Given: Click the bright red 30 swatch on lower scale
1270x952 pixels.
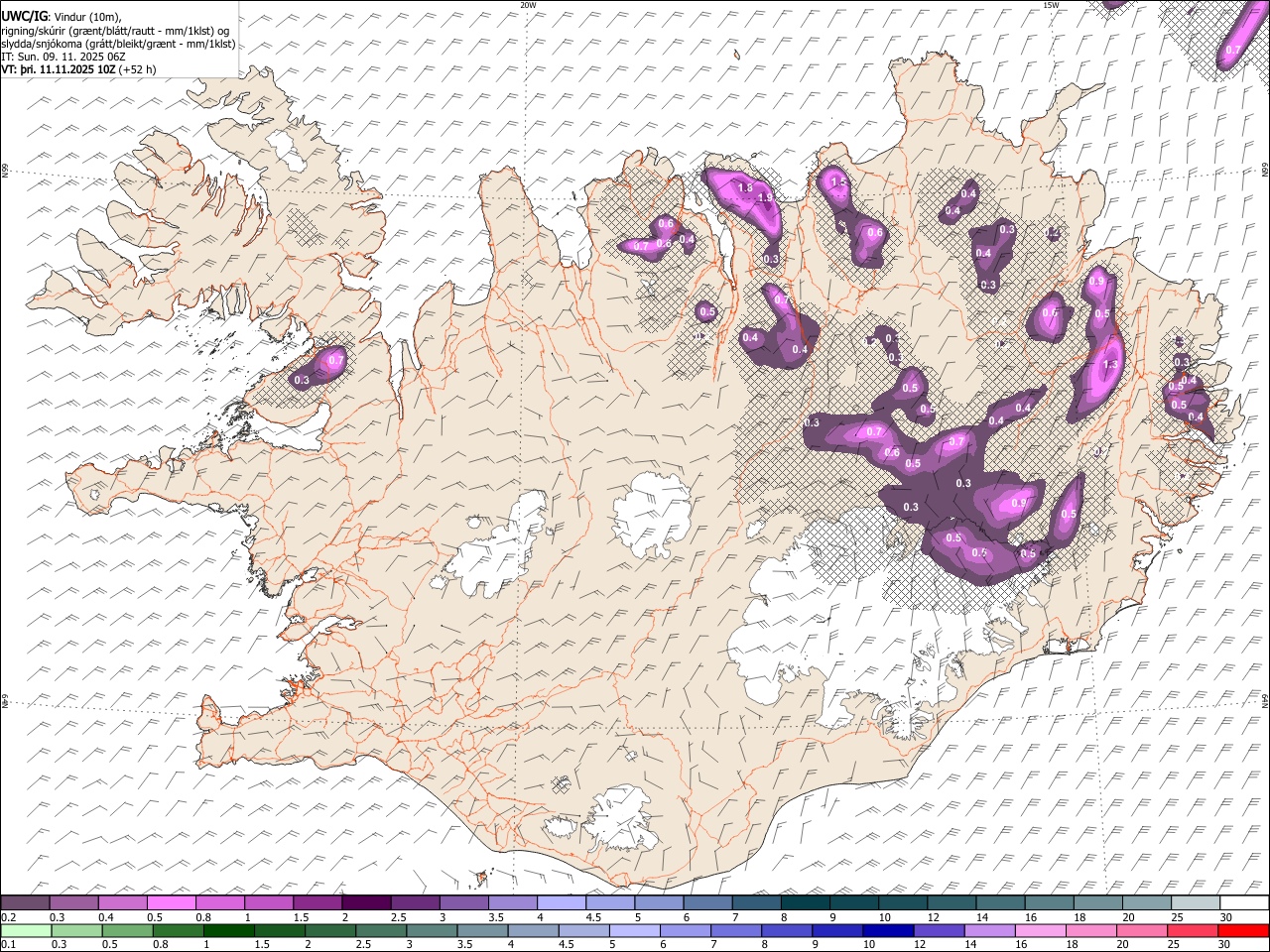Looking at the screenshot, I should [1243, 930].
